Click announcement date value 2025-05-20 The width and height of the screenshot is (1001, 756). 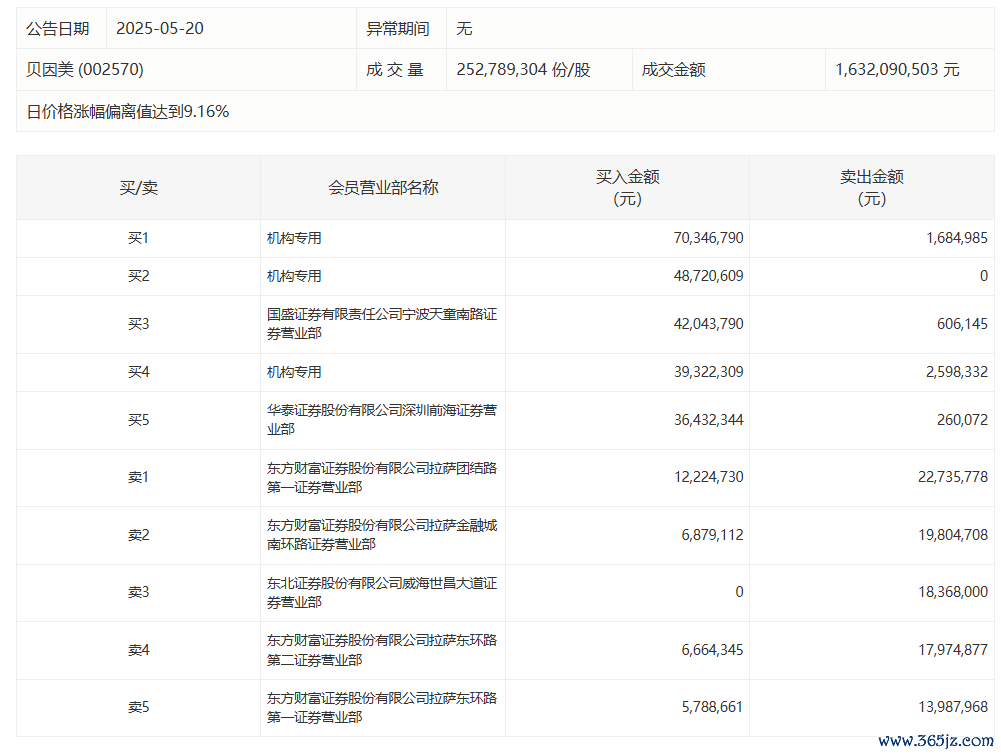point(160,29)
